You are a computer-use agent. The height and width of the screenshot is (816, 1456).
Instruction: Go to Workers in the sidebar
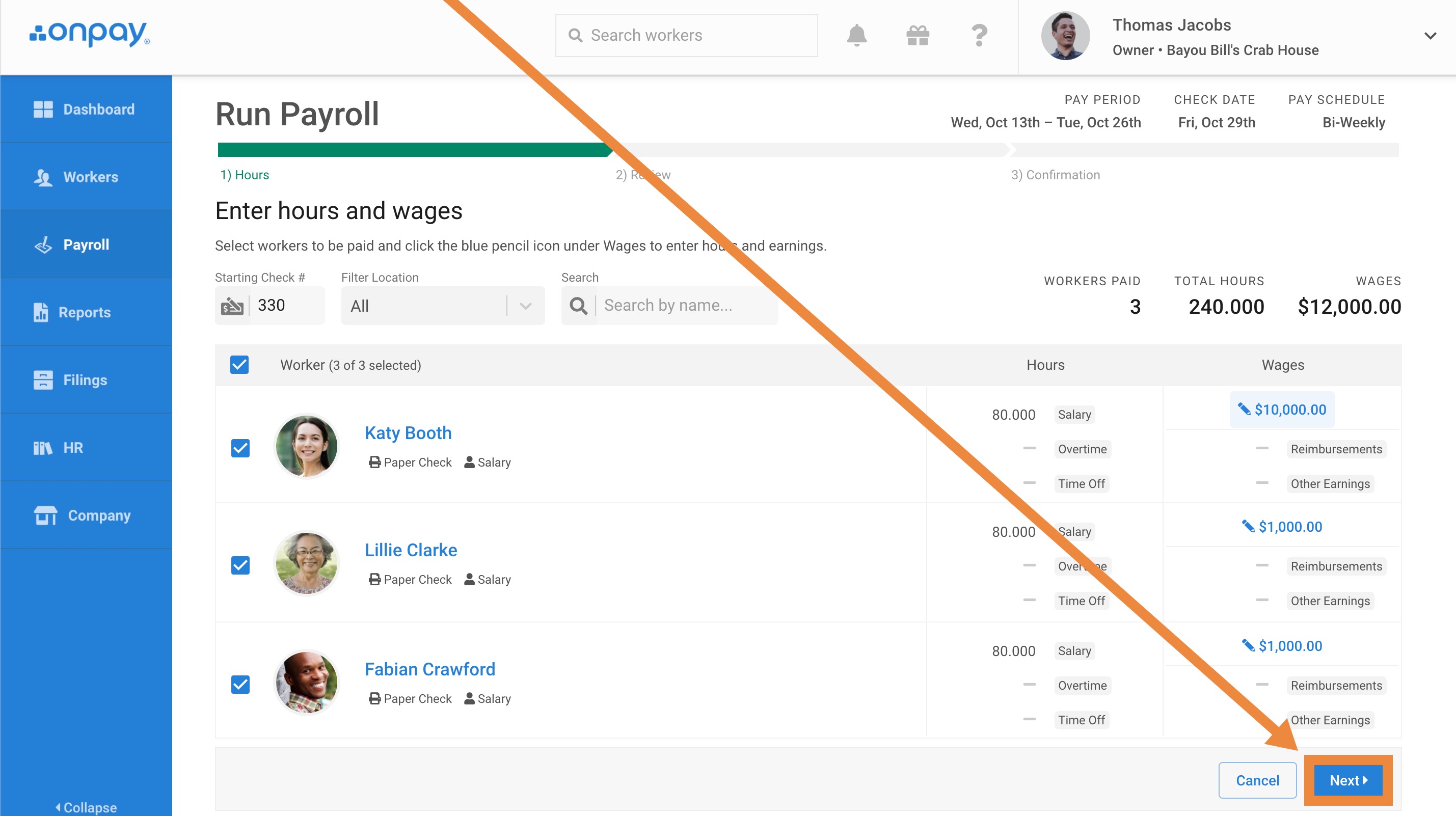(90, 177)
